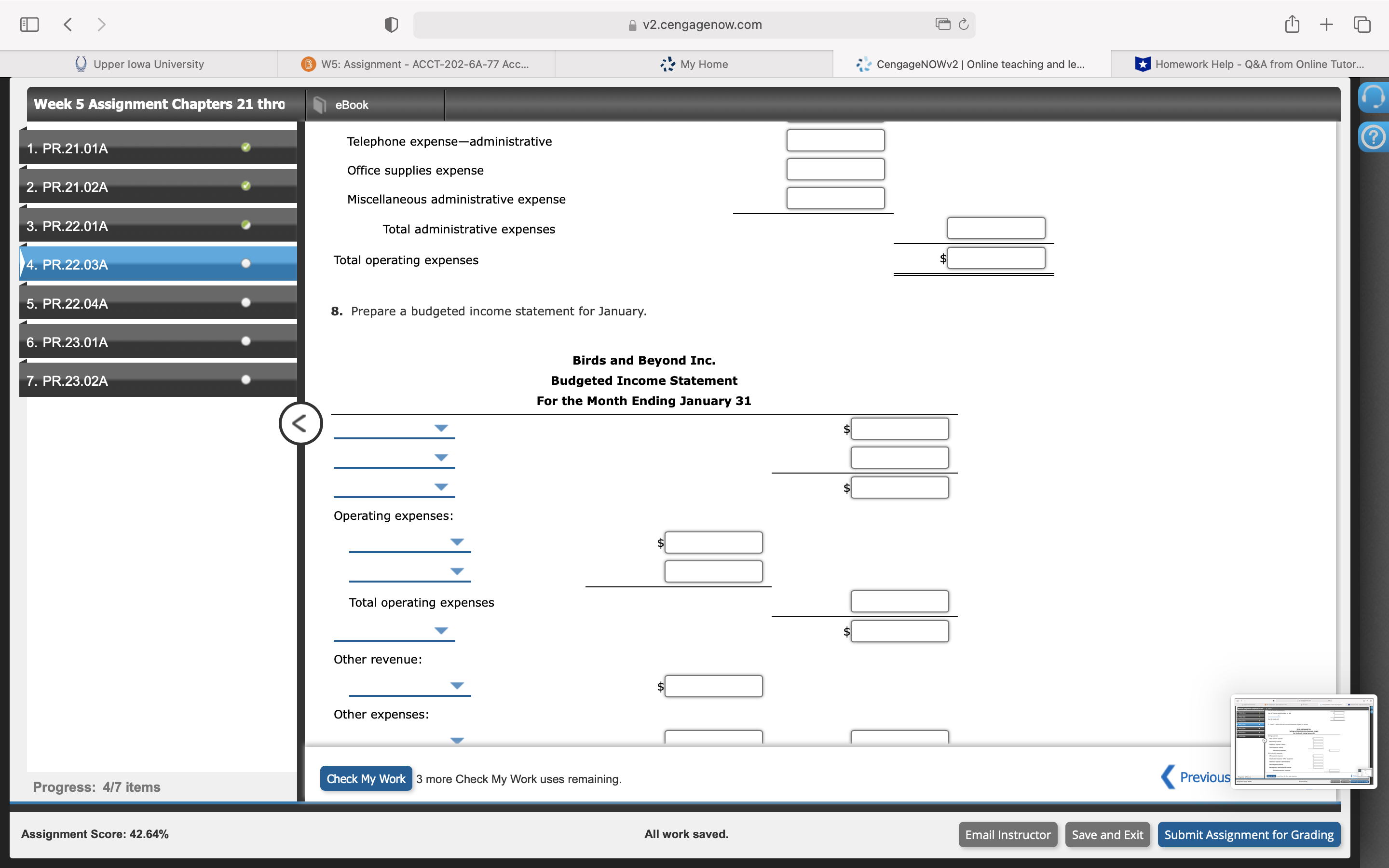Click the privacy shield icon
This screenshot has height=868, width=1389.
[x=391, y=25]
